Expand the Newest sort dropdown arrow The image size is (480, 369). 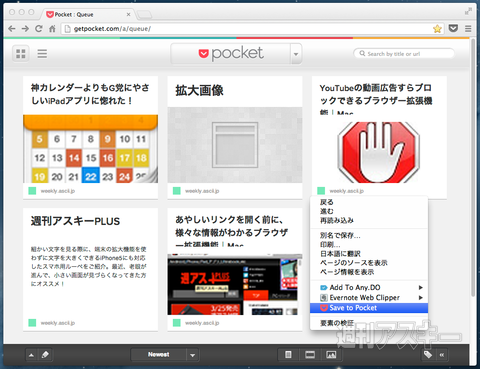pos(192,355)
